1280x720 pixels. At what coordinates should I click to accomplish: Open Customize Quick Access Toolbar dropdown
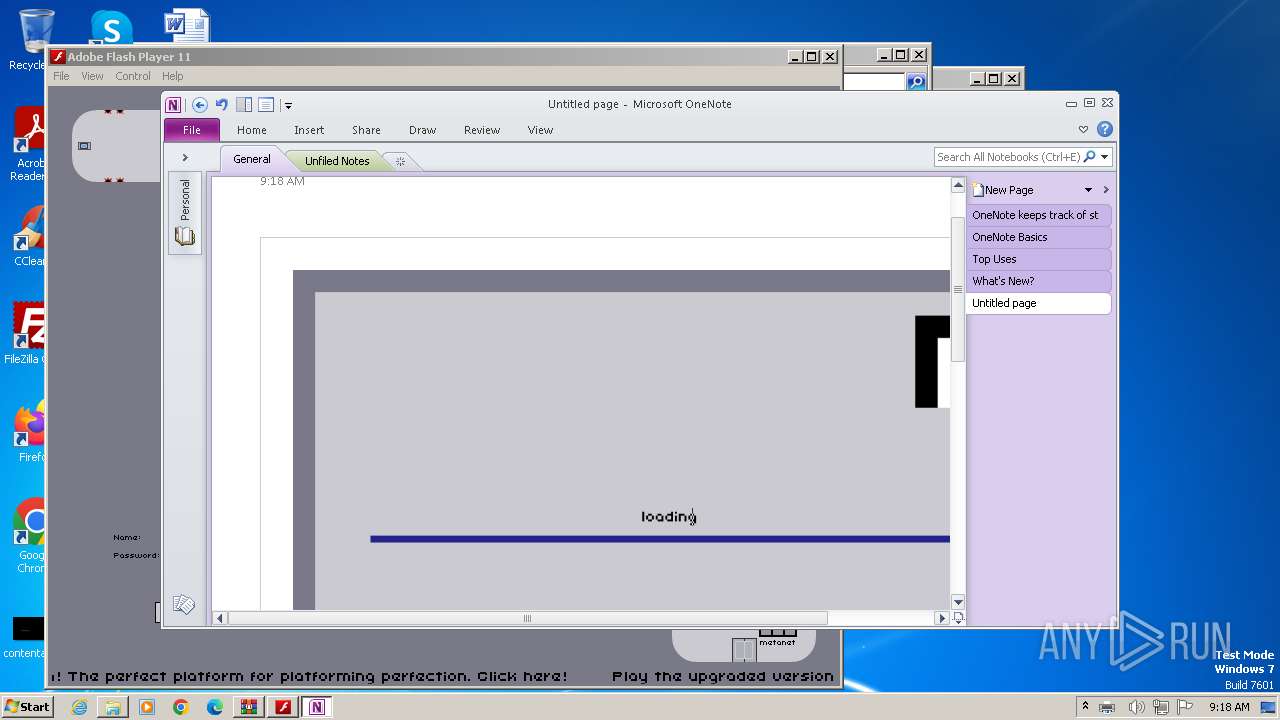point(288,105)
